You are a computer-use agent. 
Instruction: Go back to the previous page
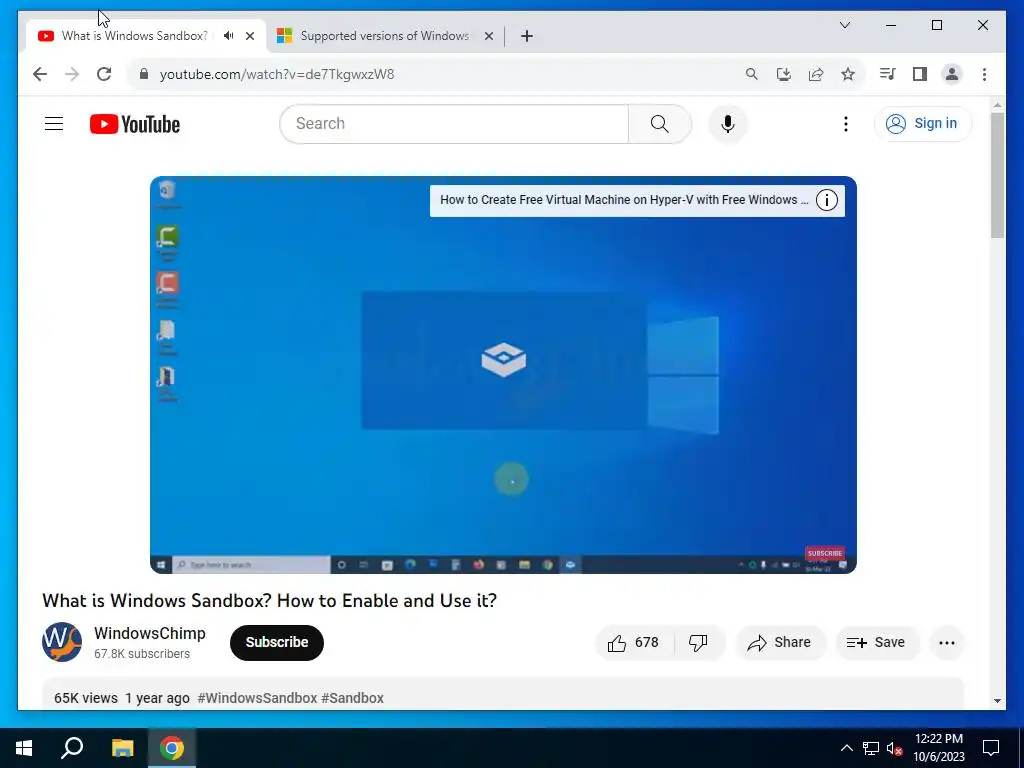(40, 74)
